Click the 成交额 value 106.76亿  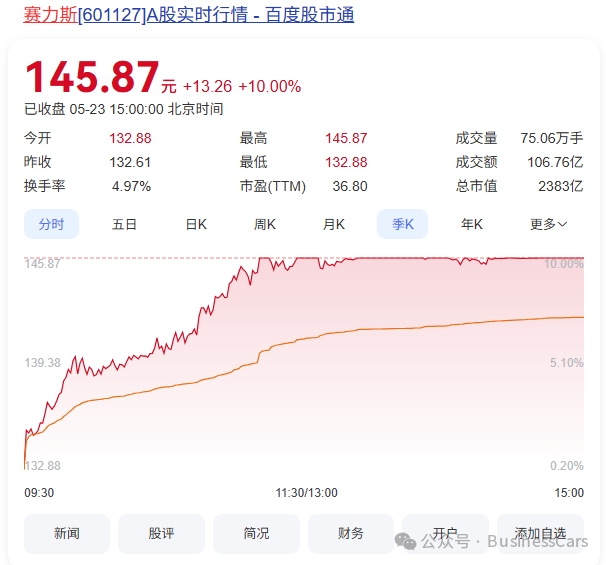555,162
